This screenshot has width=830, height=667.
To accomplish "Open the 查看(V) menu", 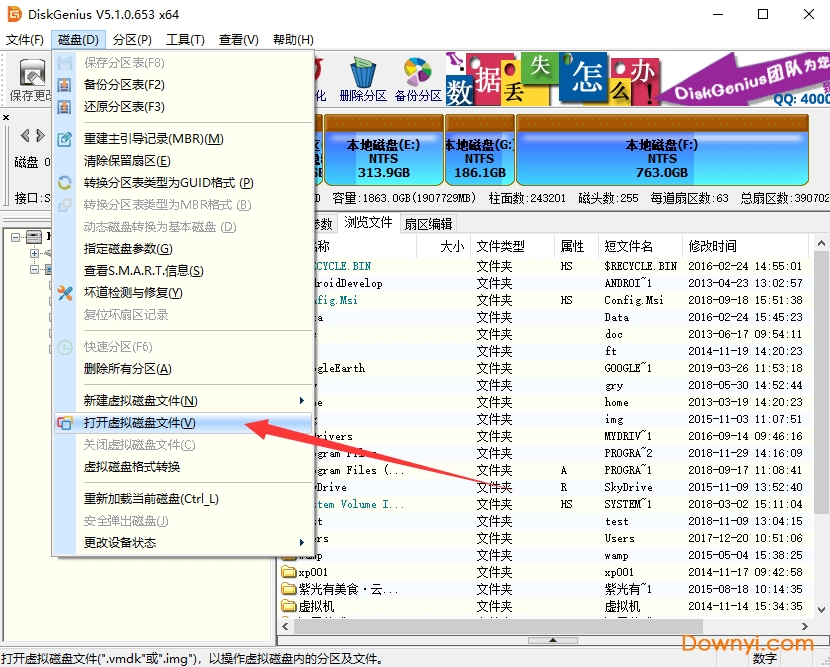I will [233, 39].
